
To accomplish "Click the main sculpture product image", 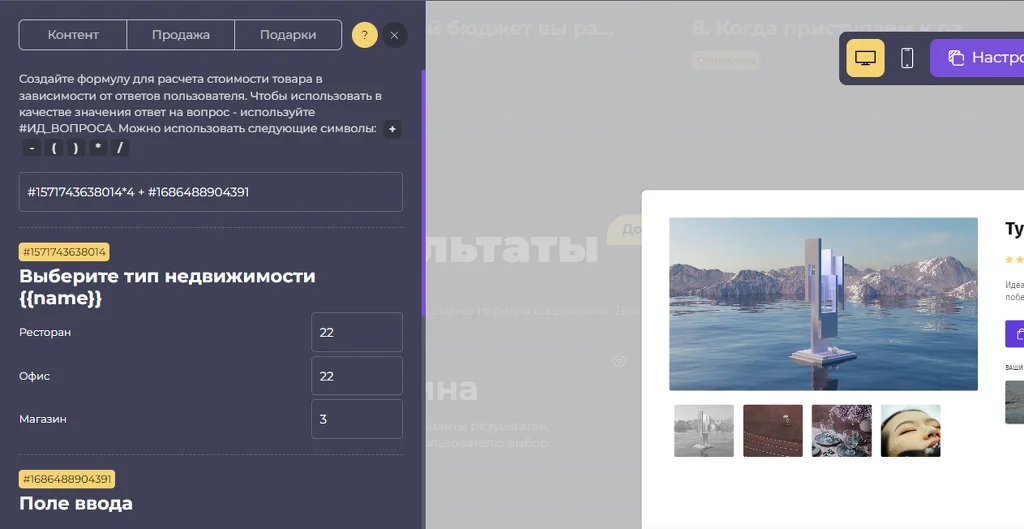I will [824, 304].
